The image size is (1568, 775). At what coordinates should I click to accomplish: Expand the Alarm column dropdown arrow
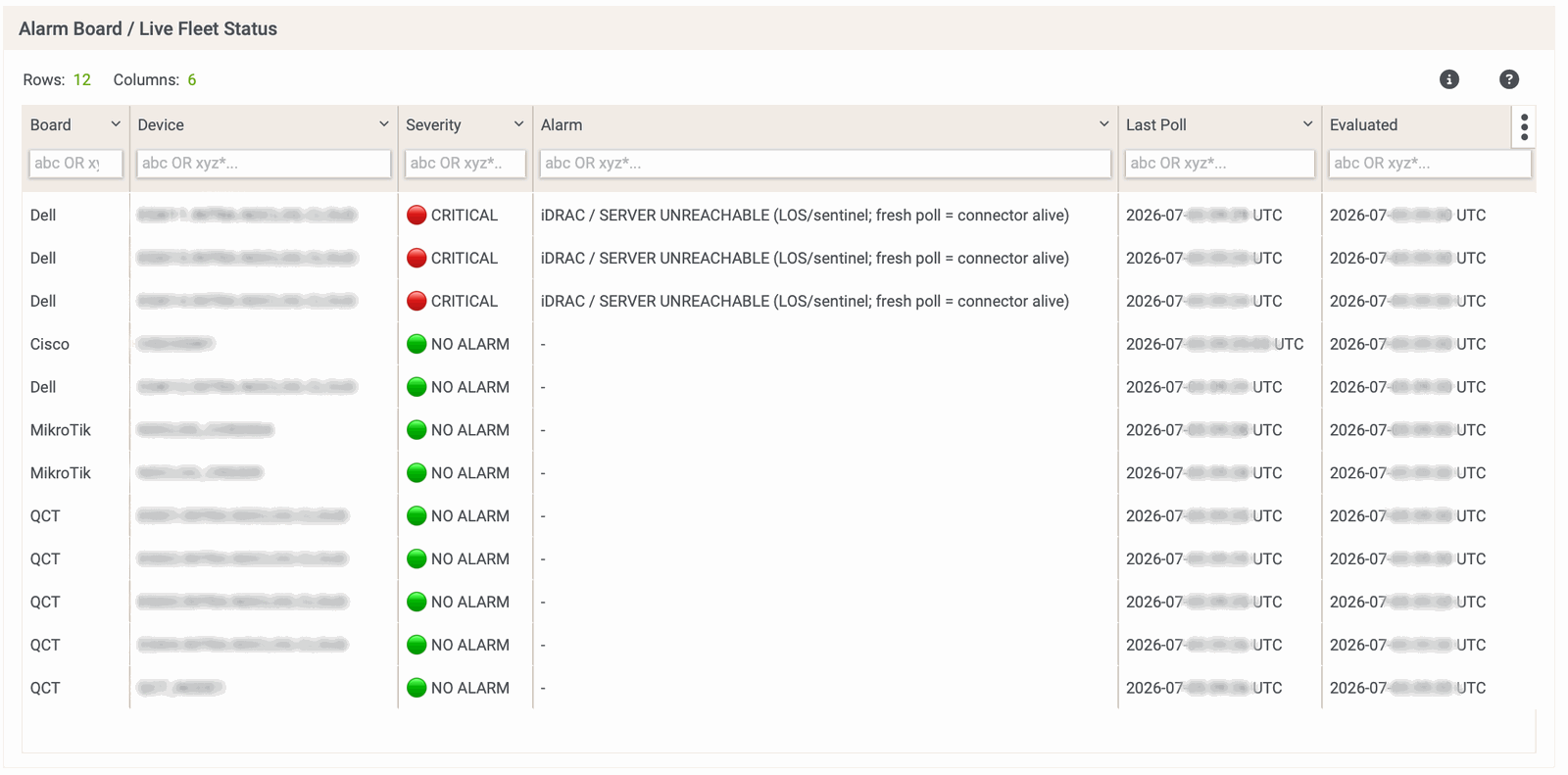(x=1104, y=124)
